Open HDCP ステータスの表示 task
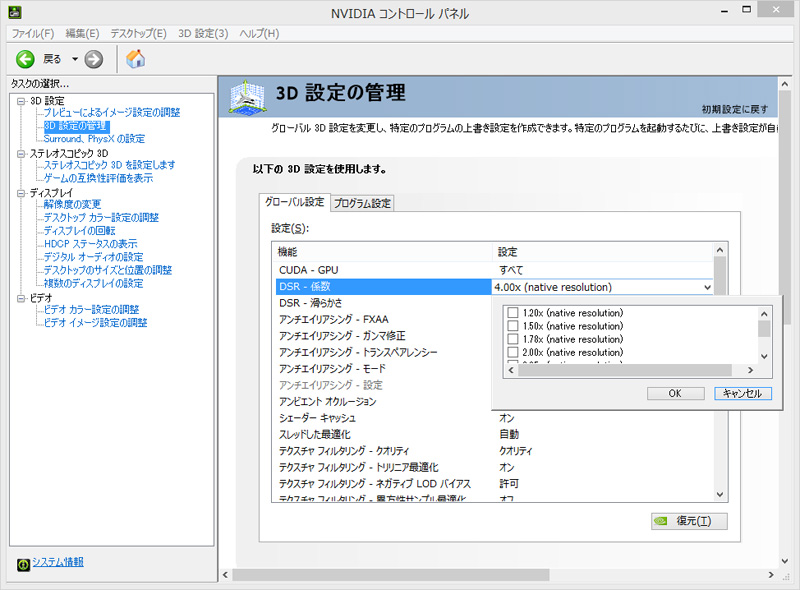This screenshot has width=800, height=590. pos(90,244)
